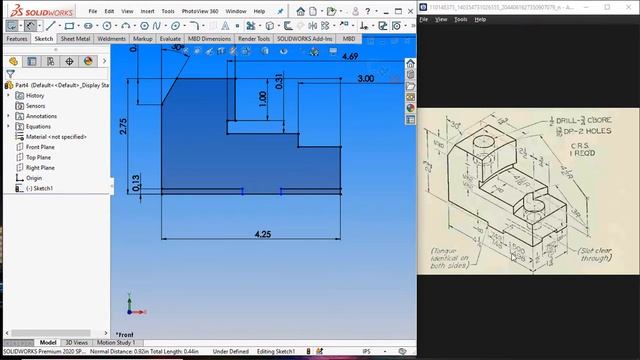Select the sketch Text tool
The image size is (640, 360).
225,26
